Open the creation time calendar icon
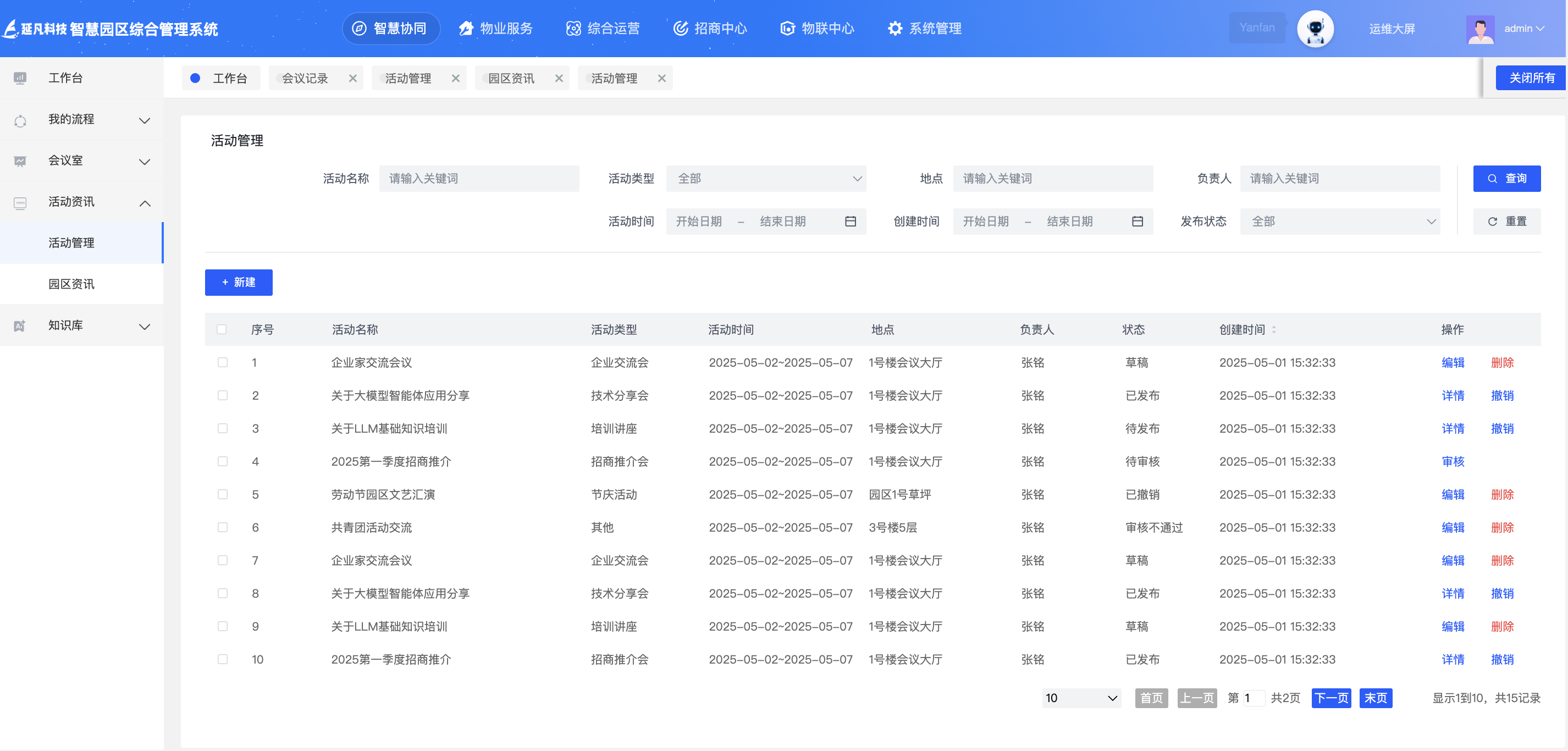The height and width of the screenshot is (751, 1568). point(1137,222)
